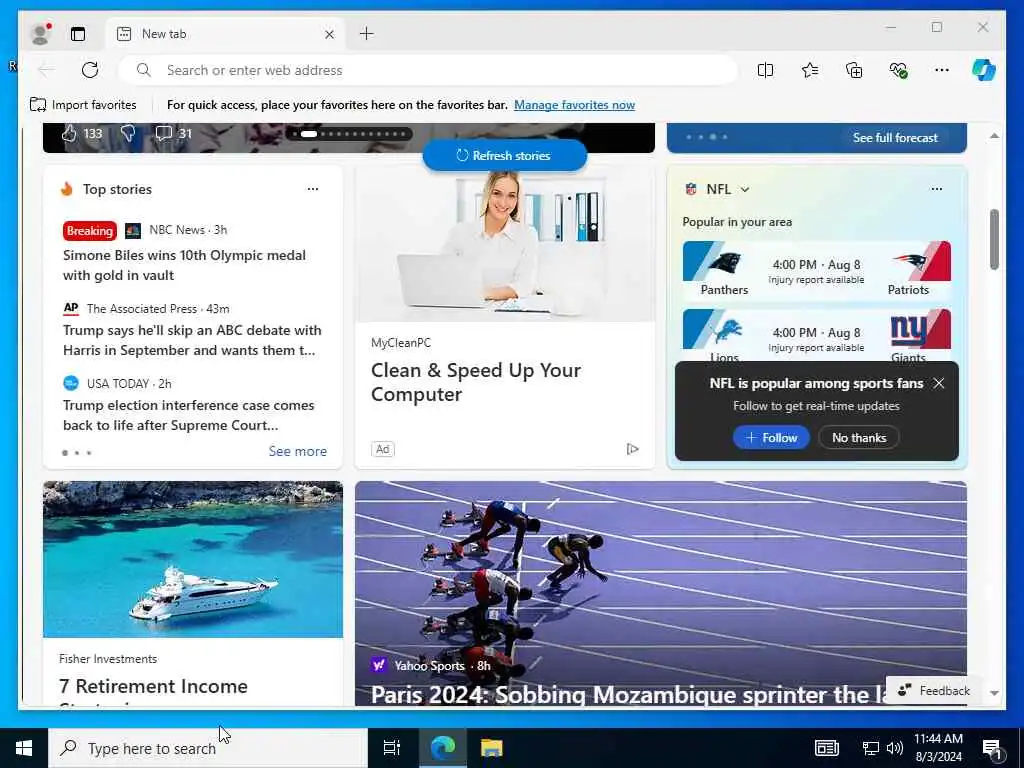The width and height of the screenshot is (1024, 768).
Task: Focus the address bar search field
Action: (x=428, y=70)
